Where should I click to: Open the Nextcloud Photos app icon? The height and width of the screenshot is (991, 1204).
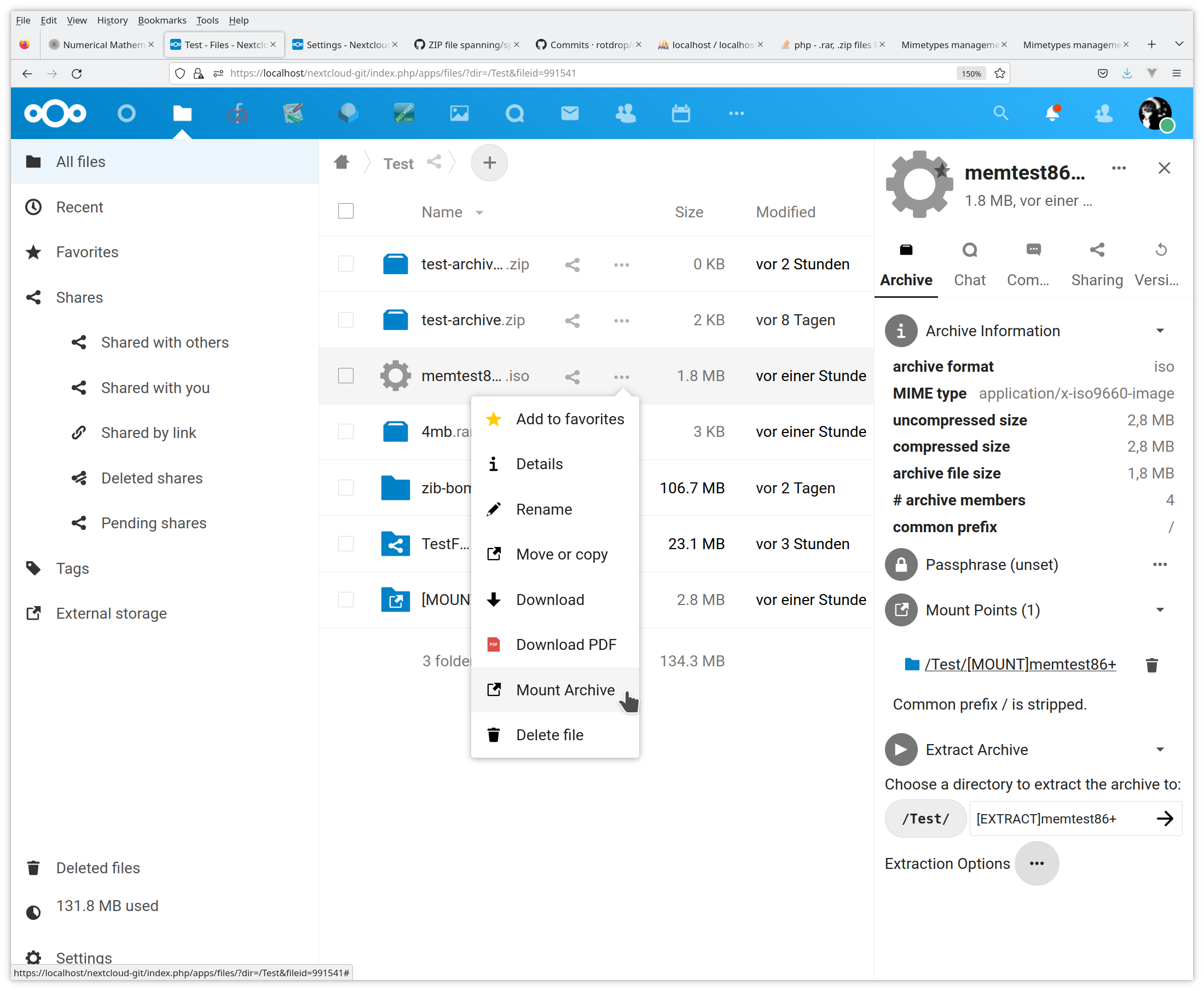click(459, 113)
